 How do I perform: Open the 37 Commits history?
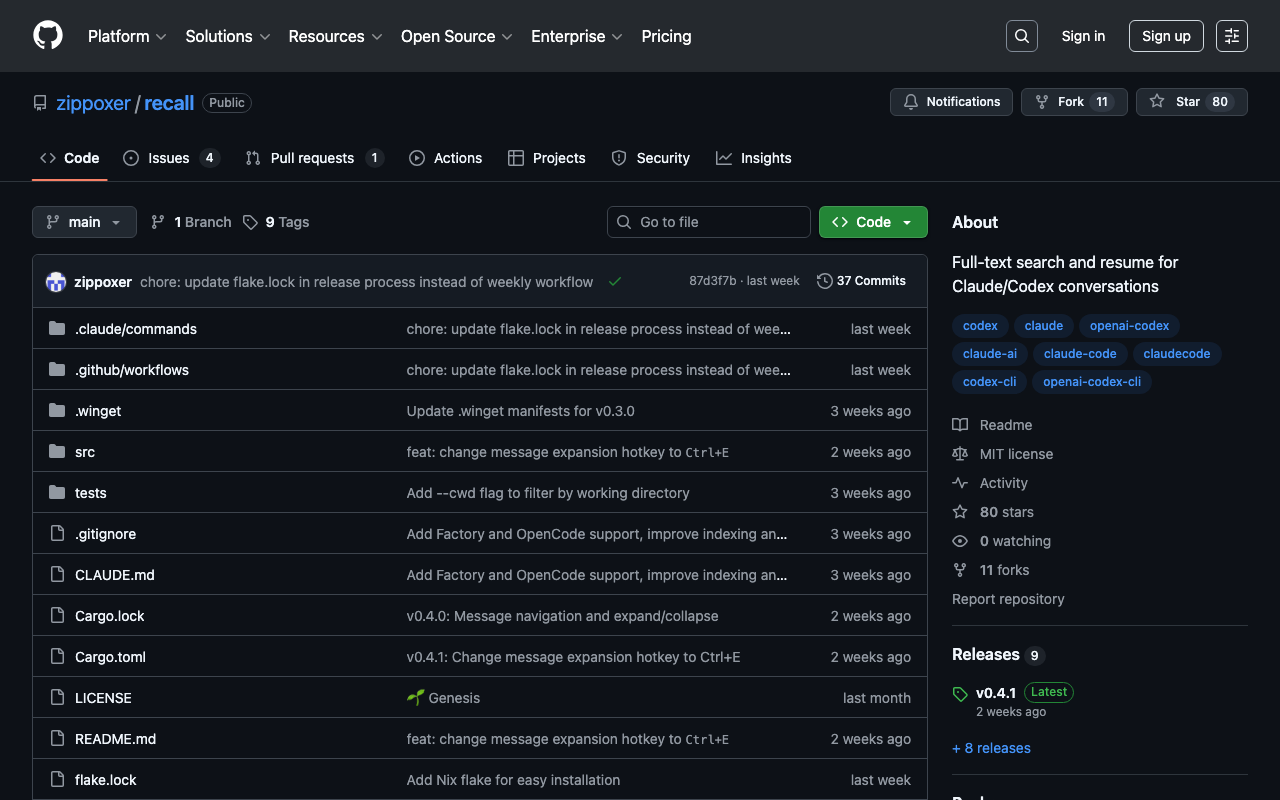tap(861, 281)
